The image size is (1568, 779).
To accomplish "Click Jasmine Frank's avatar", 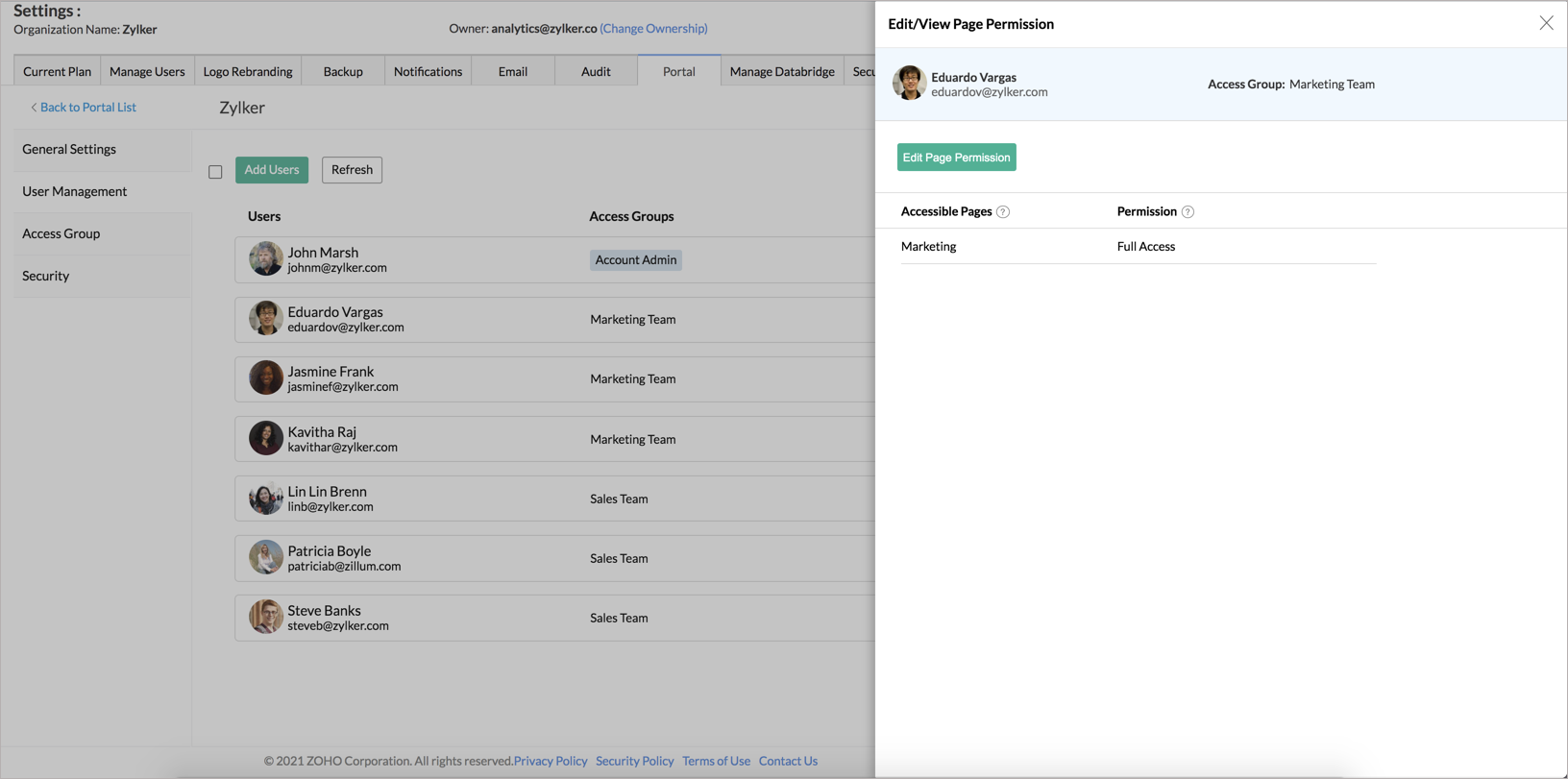I will tap(266, 377).
